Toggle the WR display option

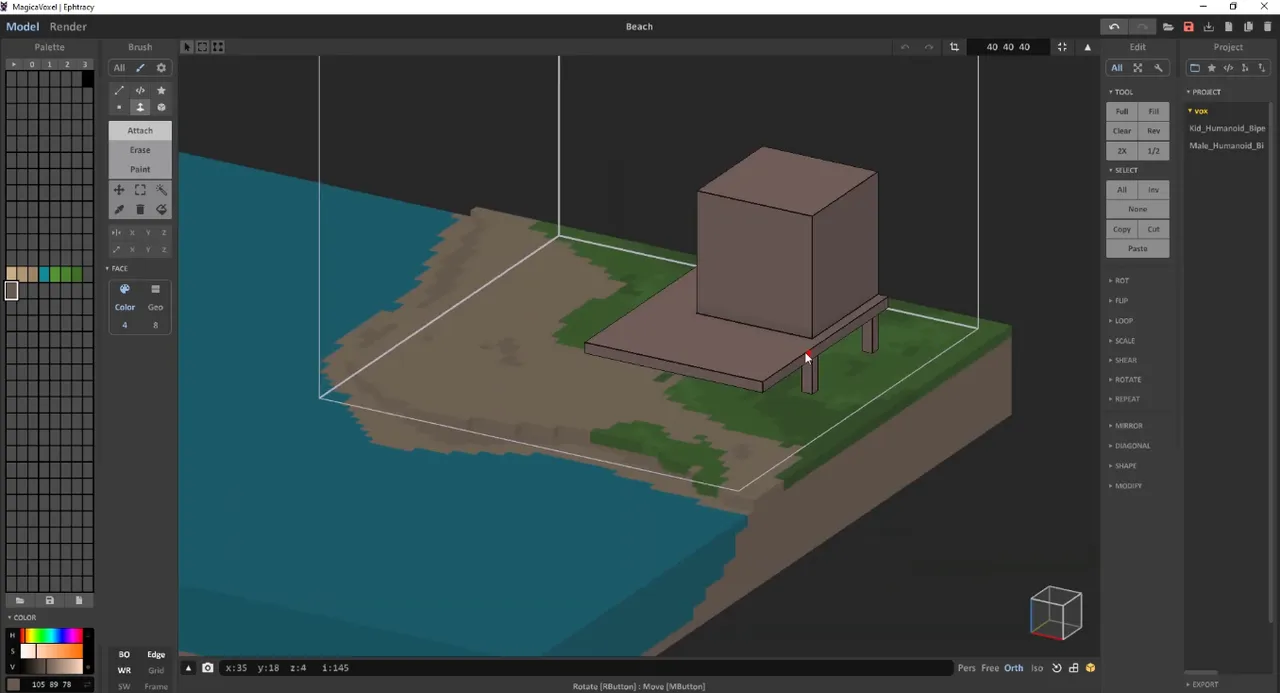124,671
